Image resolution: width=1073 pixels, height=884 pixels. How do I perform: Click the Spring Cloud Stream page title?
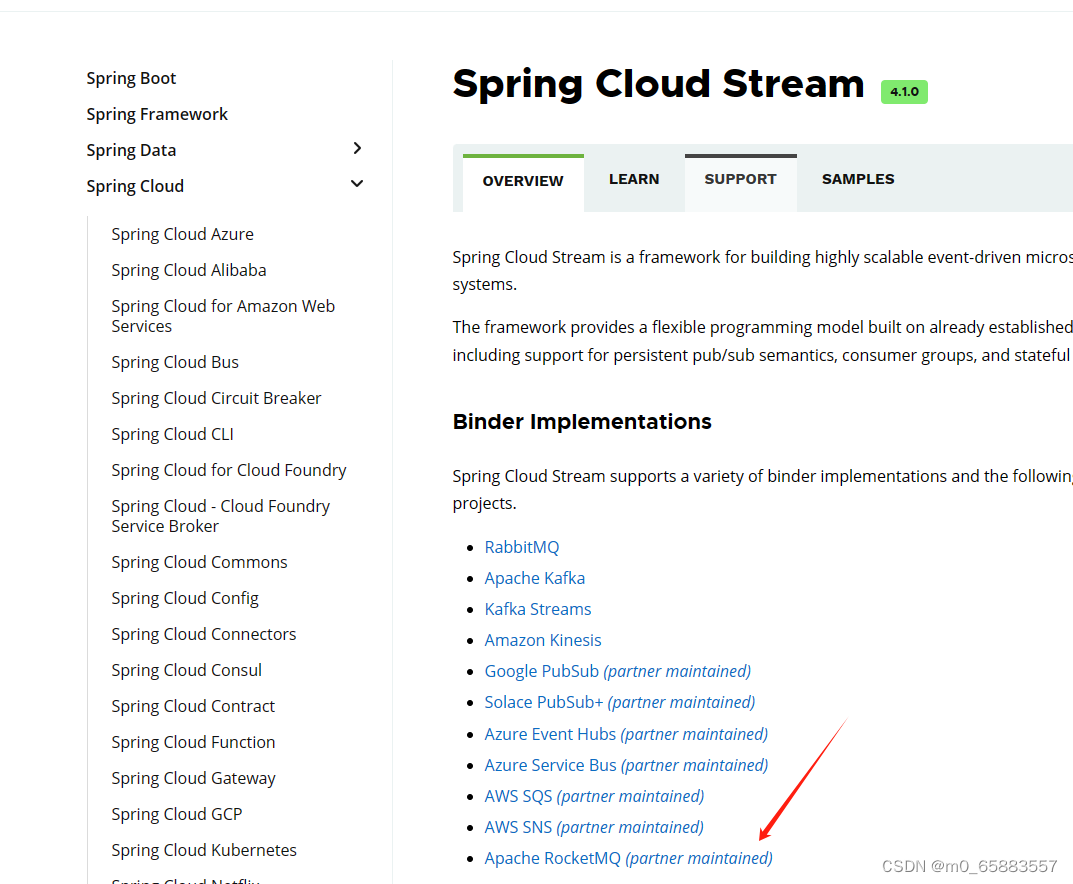pyautogui.click(x=658, y=84)
